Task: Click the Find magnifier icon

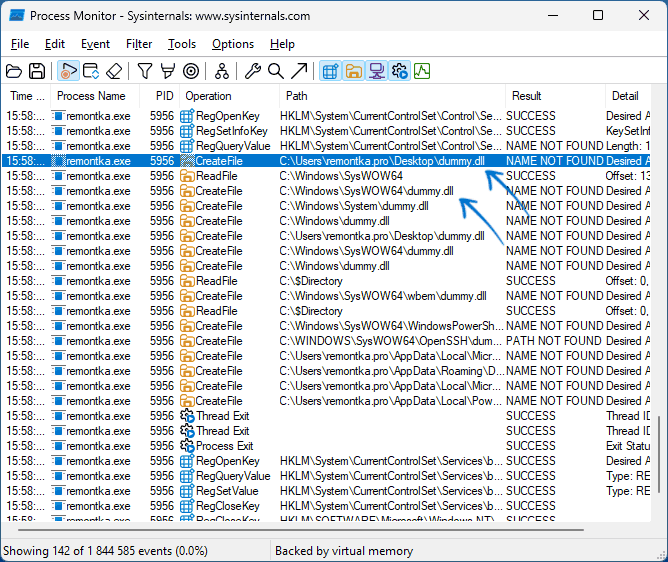Action: 276,71
